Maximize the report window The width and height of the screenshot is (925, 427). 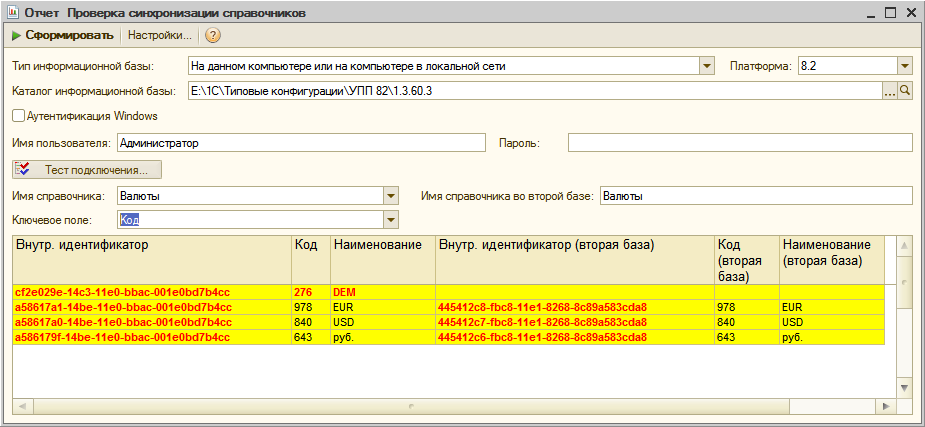[x=891, y=12]
